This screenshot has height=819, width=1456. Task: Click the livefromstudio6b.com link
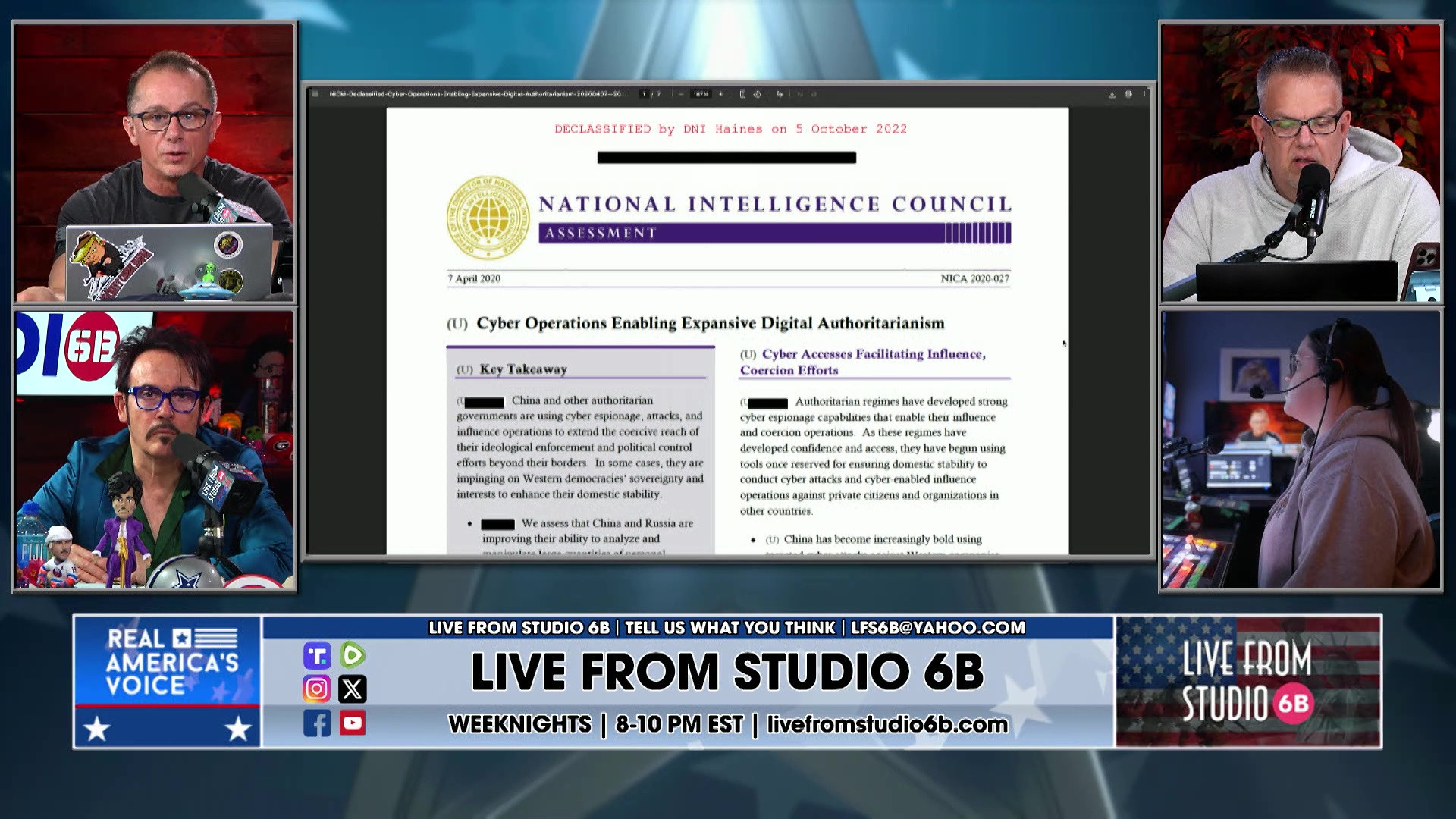coord(886,724)
